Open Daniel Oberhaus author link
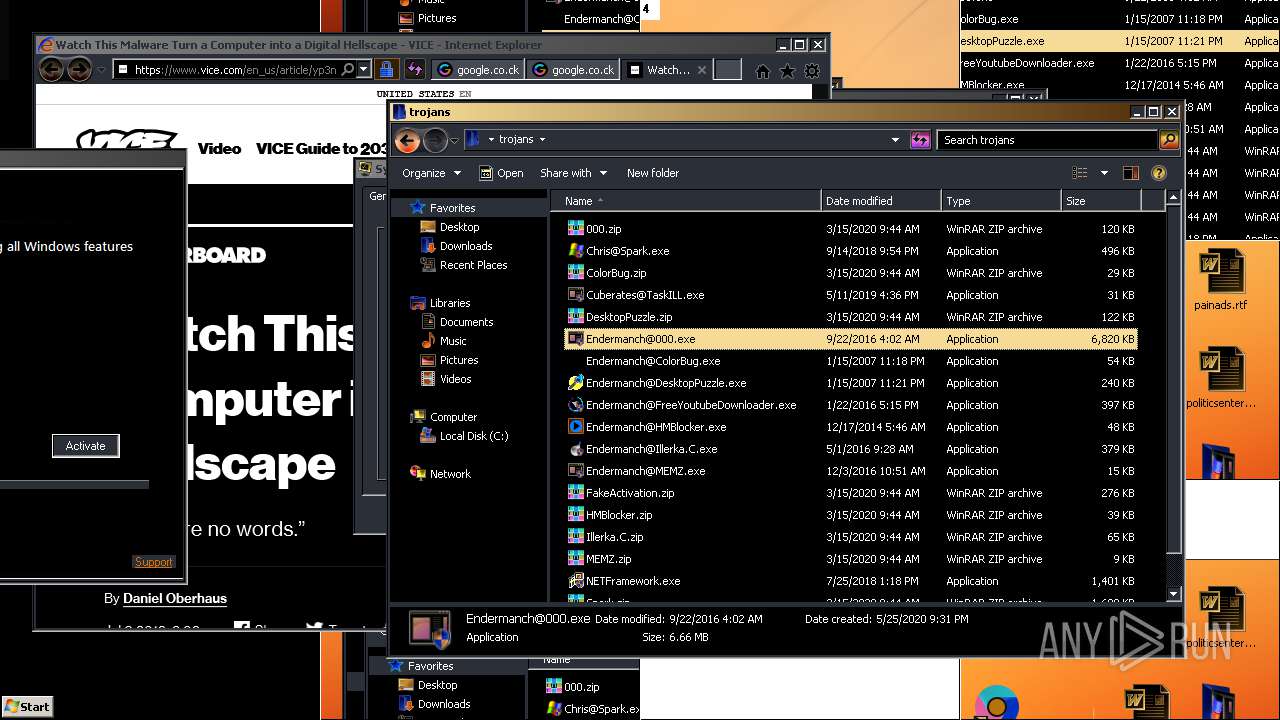The image size is (1280, 720). point(175,598)
